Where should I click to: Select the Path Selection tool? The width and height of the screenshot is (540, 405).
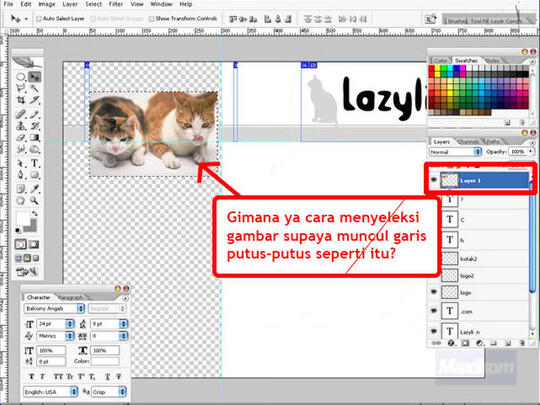[x=21, y=163]
